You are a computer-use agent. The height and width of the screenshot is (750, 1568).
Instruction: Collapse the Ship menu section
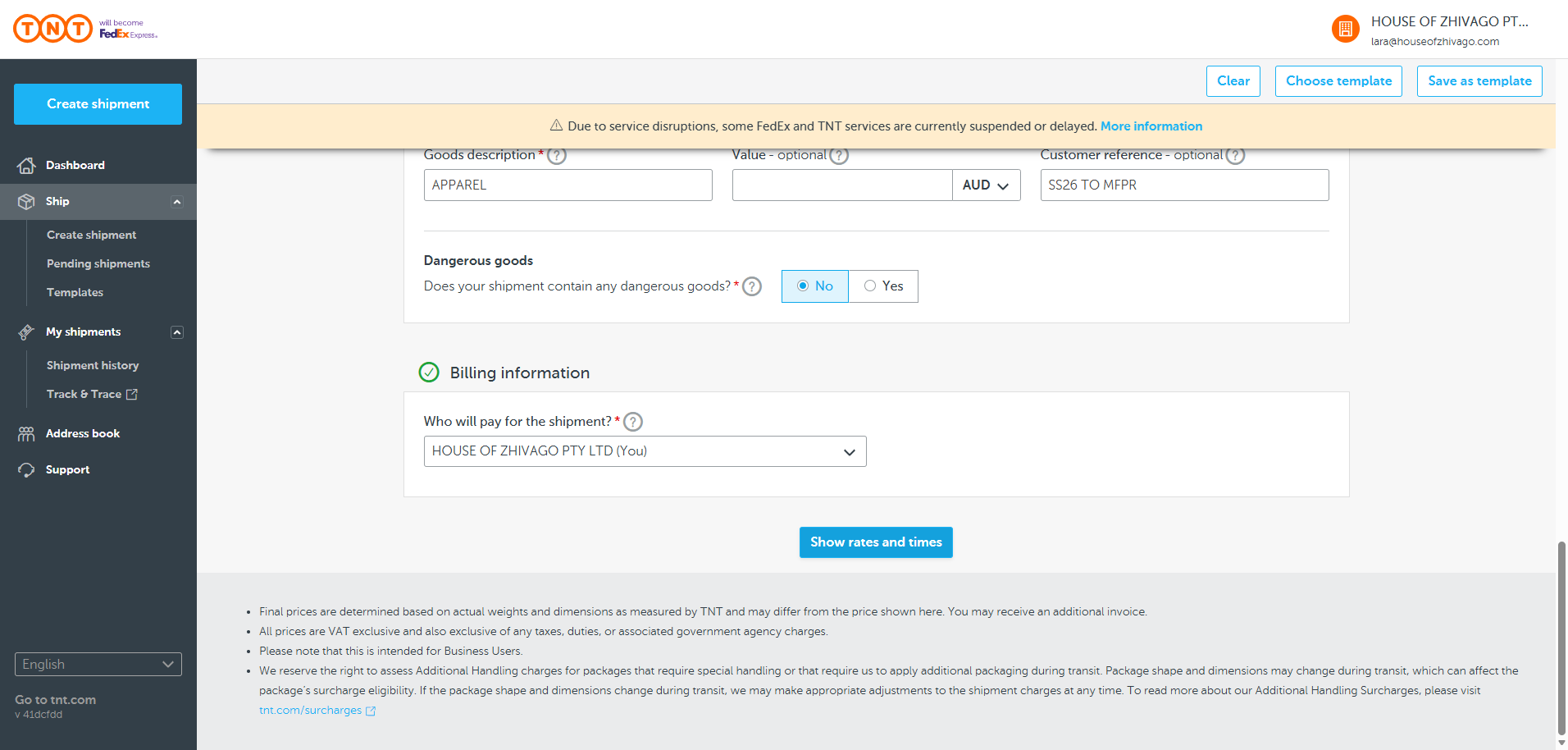pyautogui.click(x=176, y=202)
